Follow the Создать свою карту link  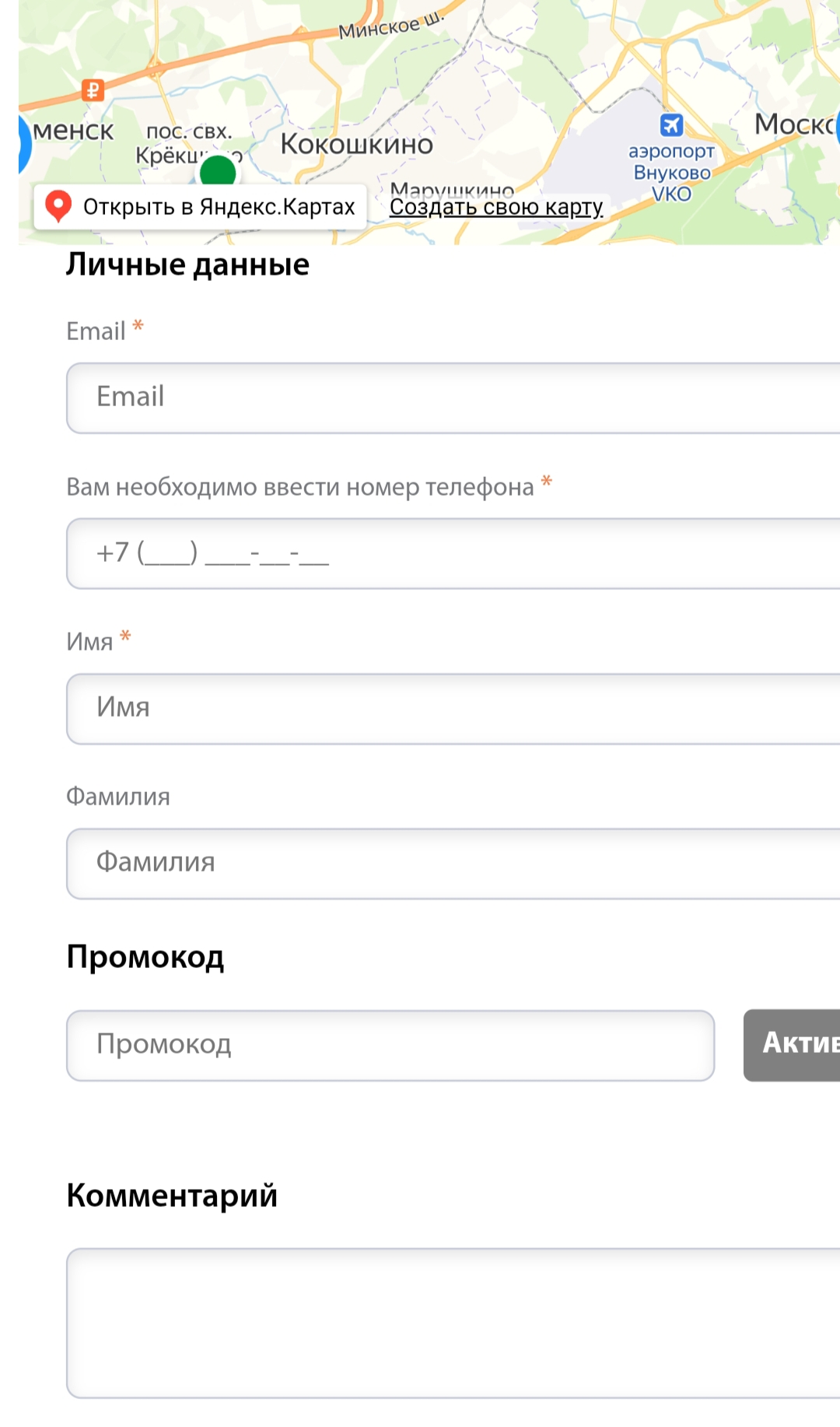[x=496, y=207]
